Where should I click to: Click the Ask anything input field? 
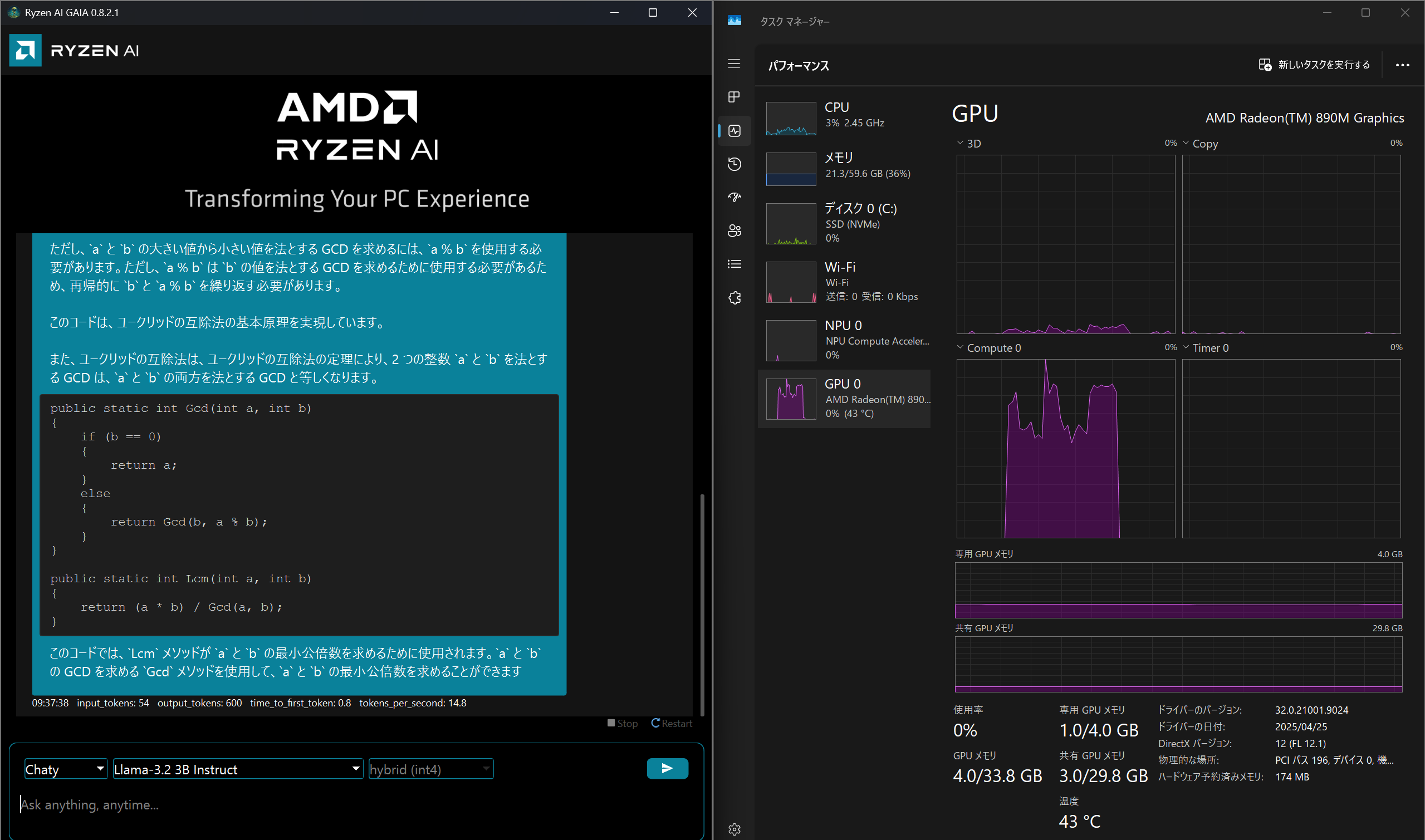click(x=357, y=804)
